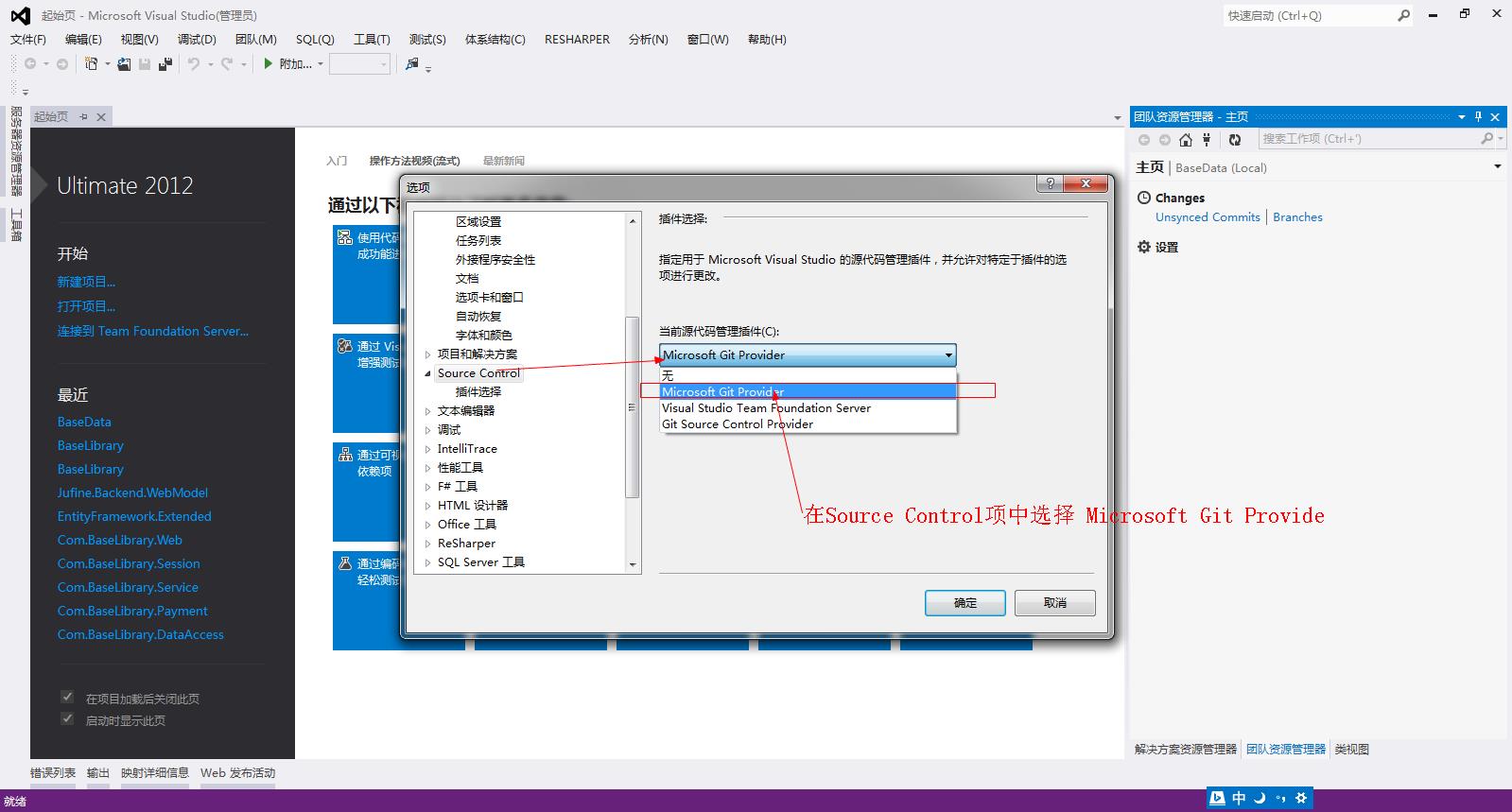Select 'Git Source Control Provider' option
Screen dimensions: 1512x812
pyautogui.click(x=808, y=424)
